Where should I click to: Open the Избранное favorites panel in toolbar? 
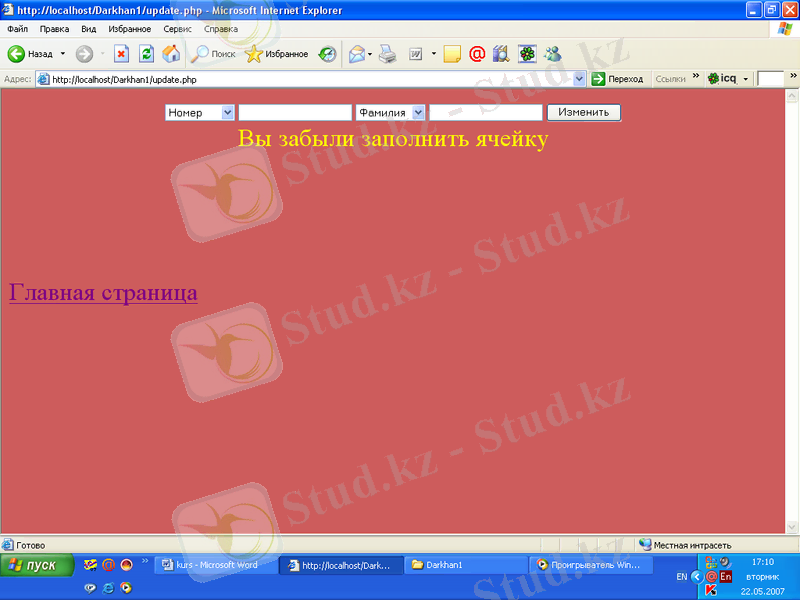tap(276, 54)
